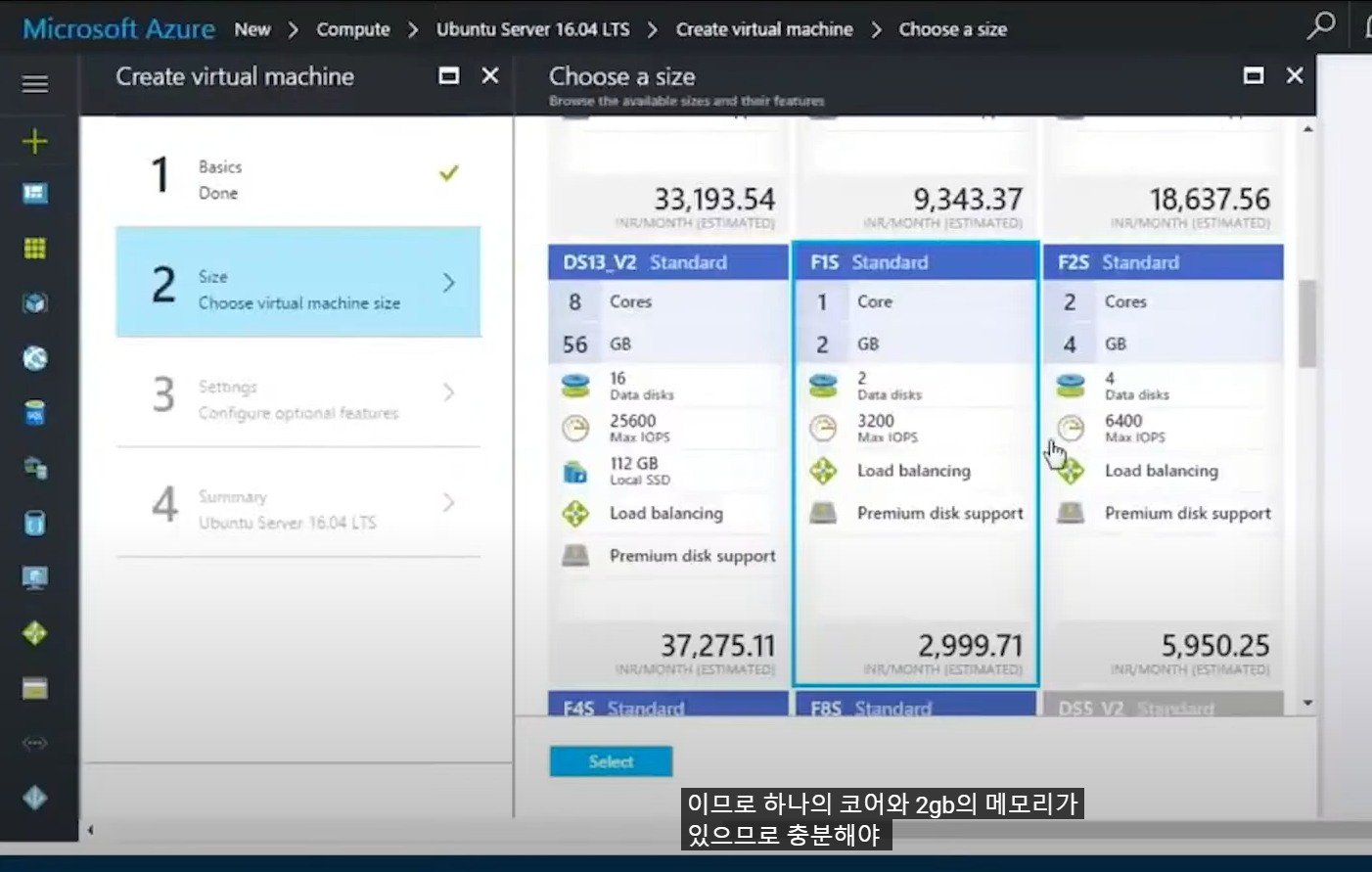Close the Choose a size blade
The width and height of the screenshot is (1372, 872).
pos(1295,75)
